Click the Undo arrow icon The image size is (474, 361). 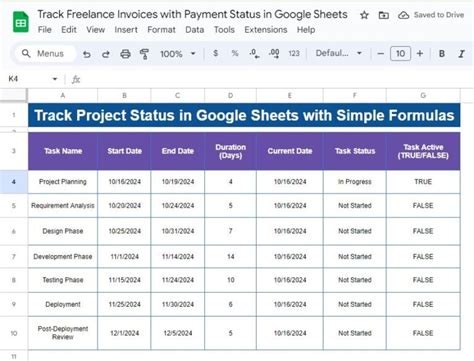[x=87, y=54]
